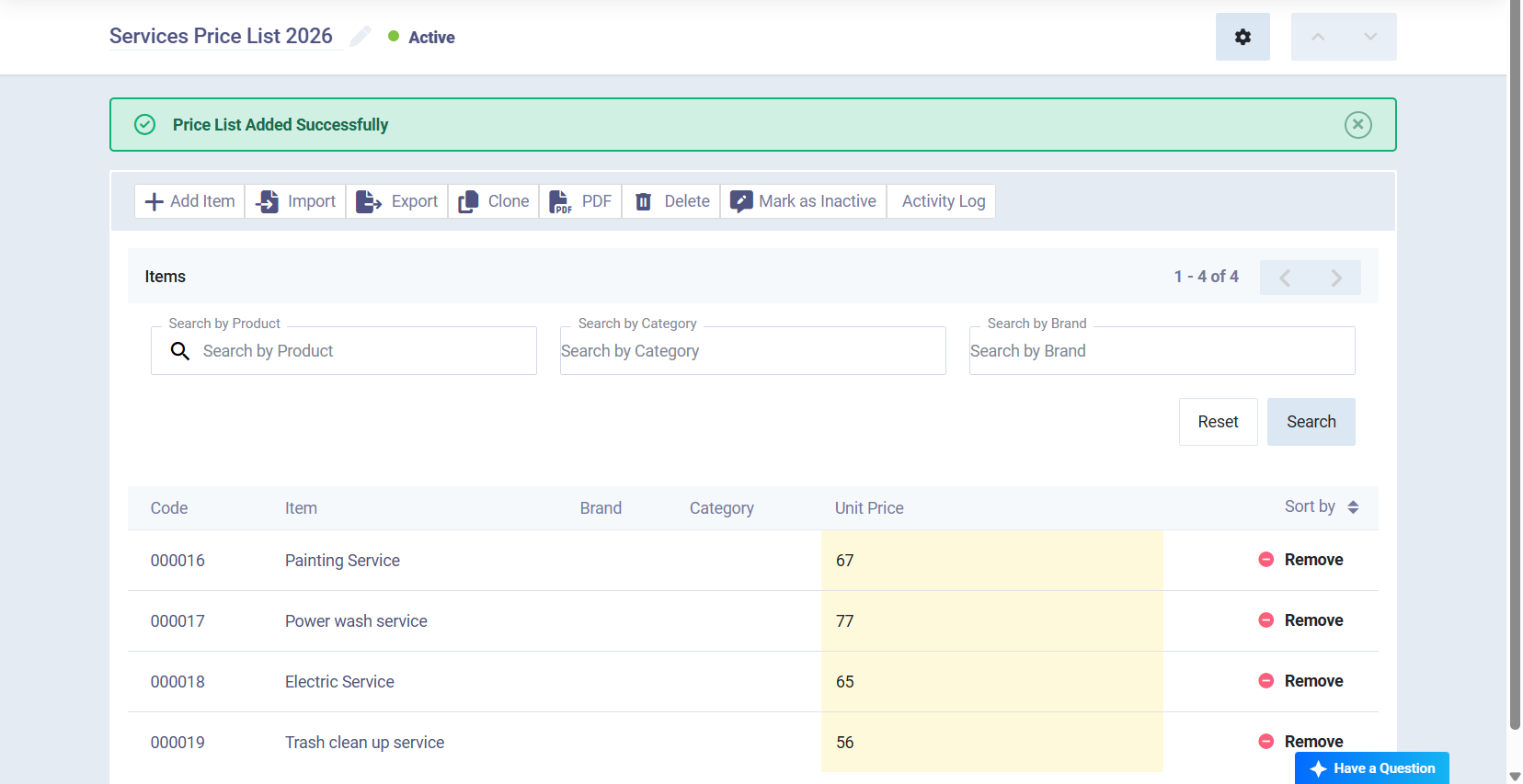Viewport: 1523px width, 784px height.
Task: Click the Painting Service item name
Action: tap(342, 561)
